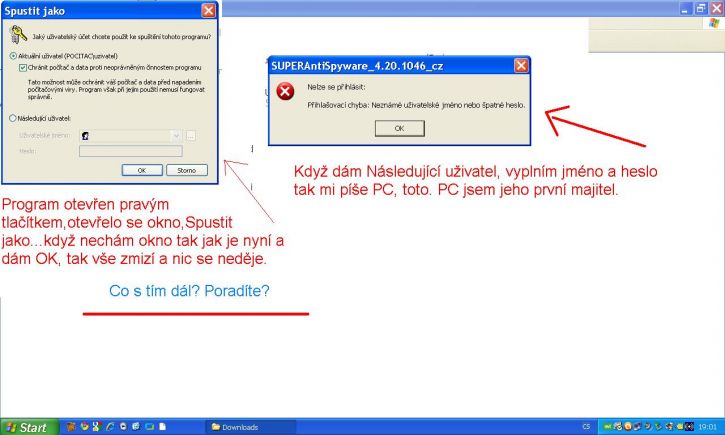Open the 'Downloads' taskbar button
This screenshot has height=435, width=725.
pos(250,427)
